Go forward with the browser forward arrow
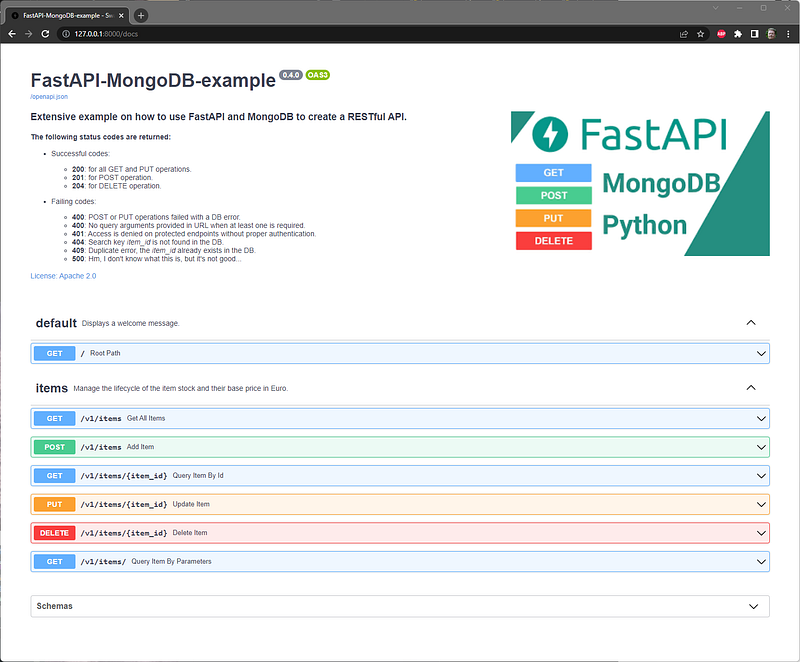Viewport: 800px width, 662px height. click(29, 34)
